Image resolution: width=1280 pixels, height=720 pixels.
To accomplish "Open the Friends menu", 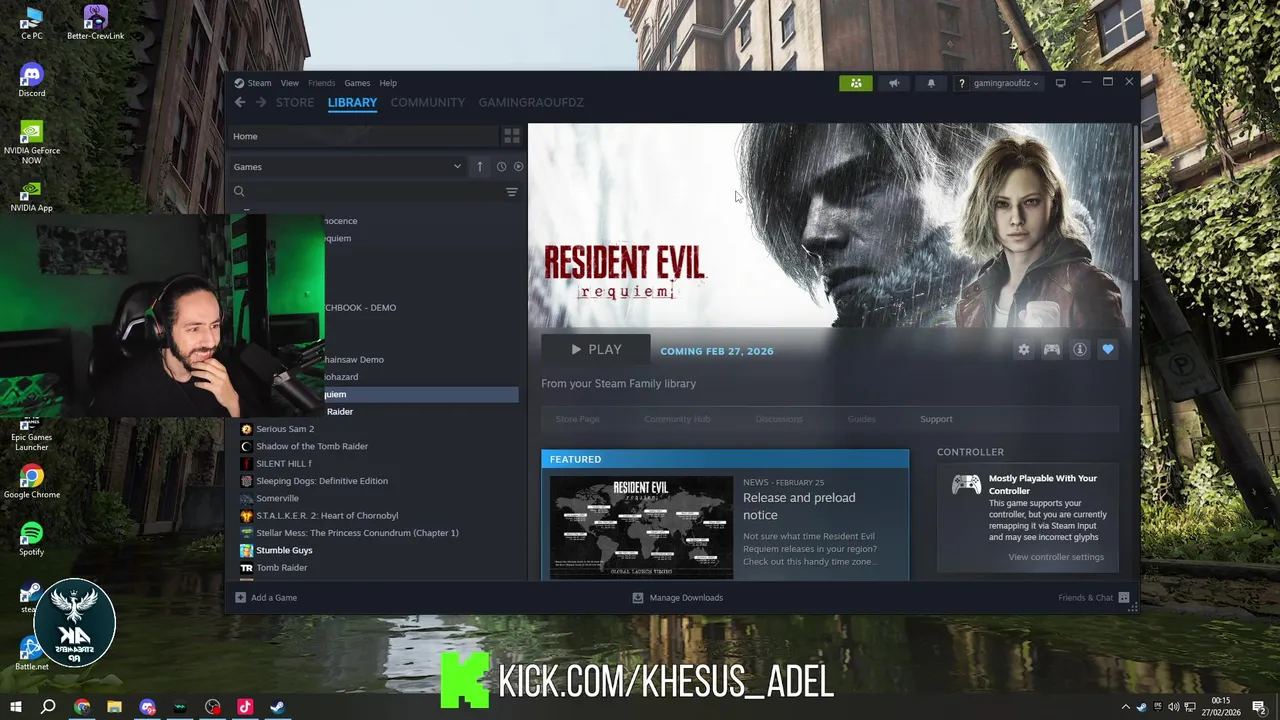I will tap(321, 83).
